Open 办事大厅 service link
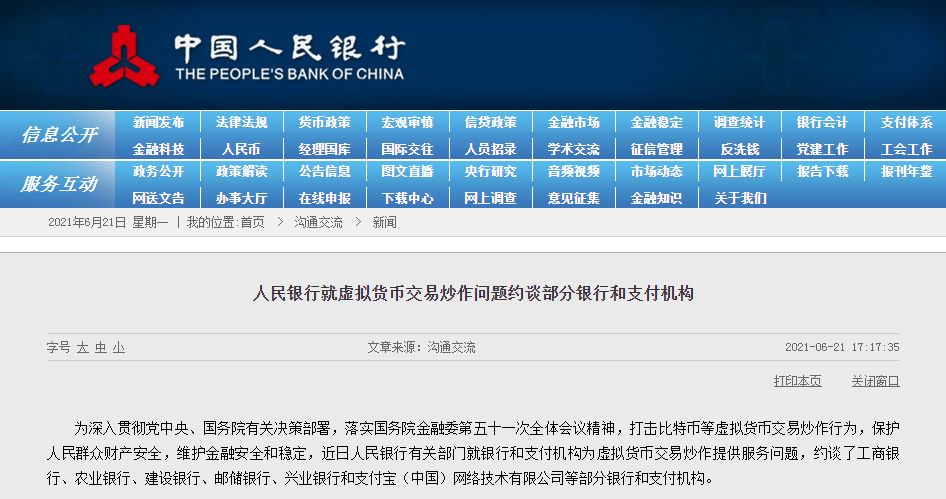This screenshot has width=946, height=499. [241, 198]
